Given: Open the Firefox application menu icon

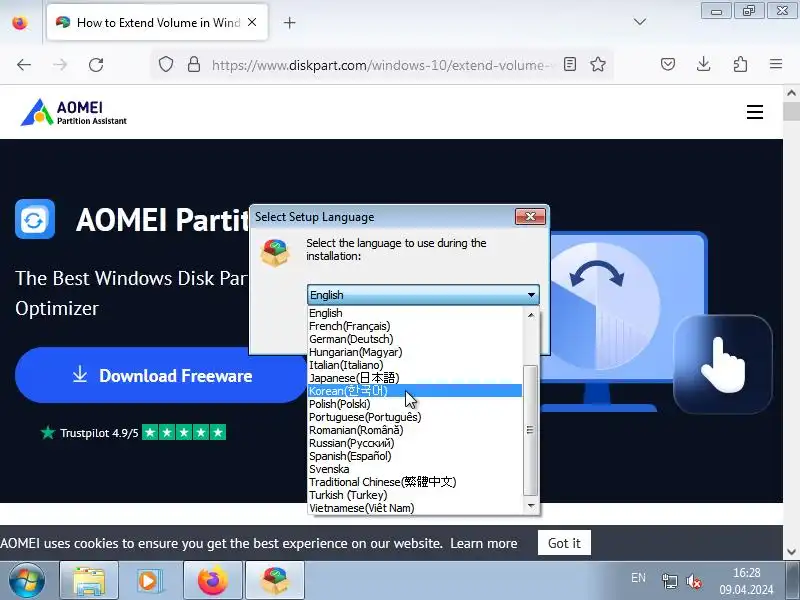Looking at the screenshot, I should point(776,64).
